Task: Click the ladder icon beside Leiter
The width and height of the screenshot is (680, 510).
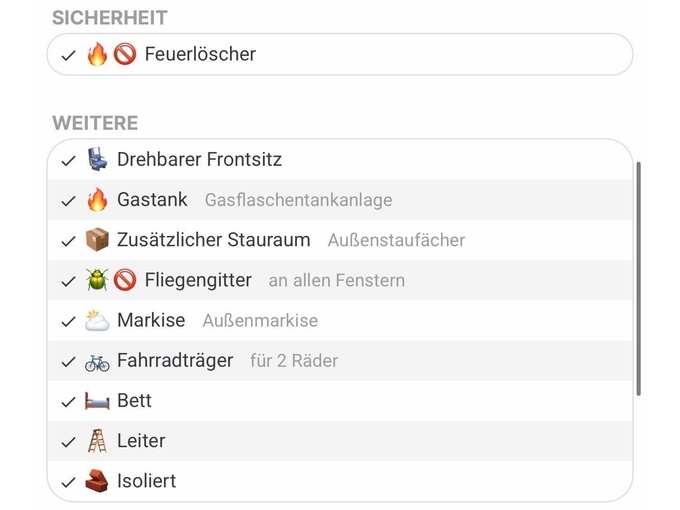Action: 97,441
